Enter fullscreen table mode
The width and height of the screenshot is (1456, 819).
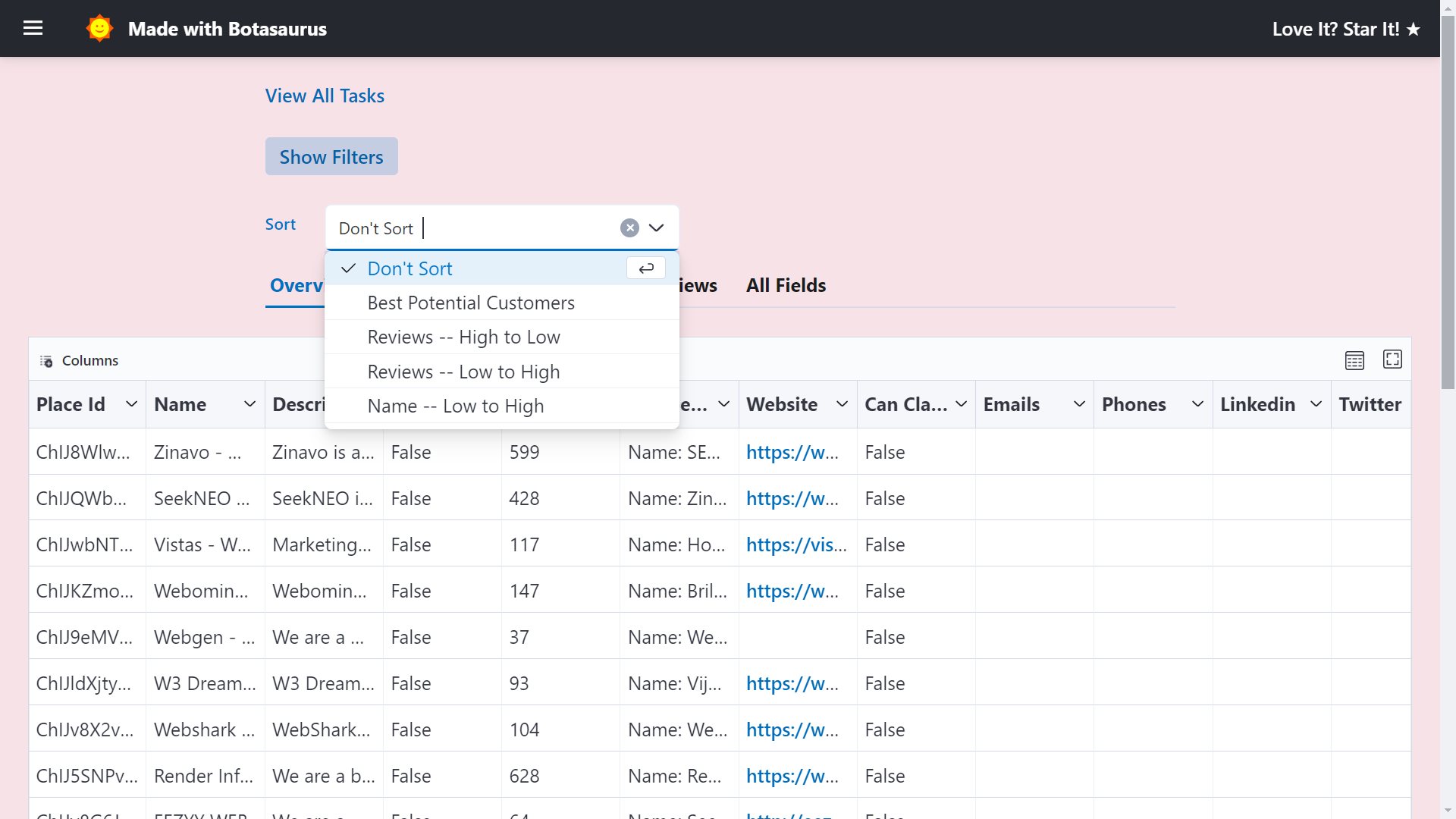click(x=1392, y=359)
